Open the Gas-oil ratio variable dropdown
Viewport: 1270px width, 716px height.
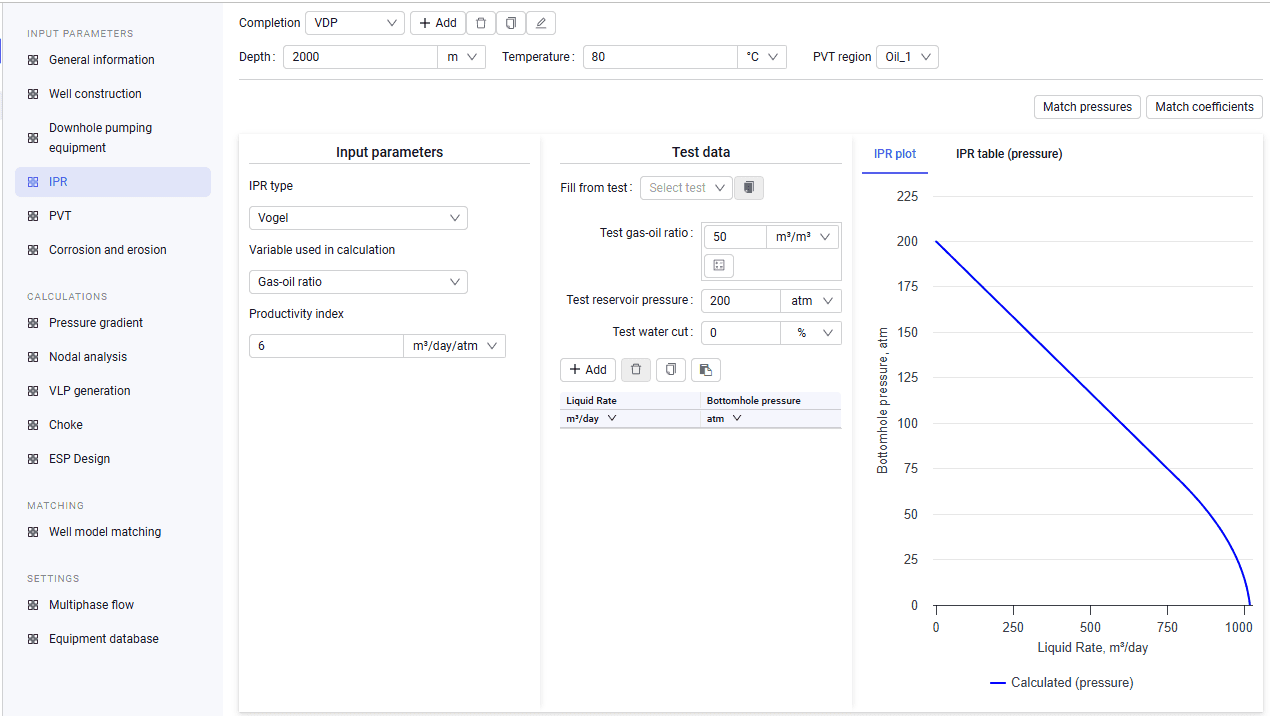(x=358, y=282)
